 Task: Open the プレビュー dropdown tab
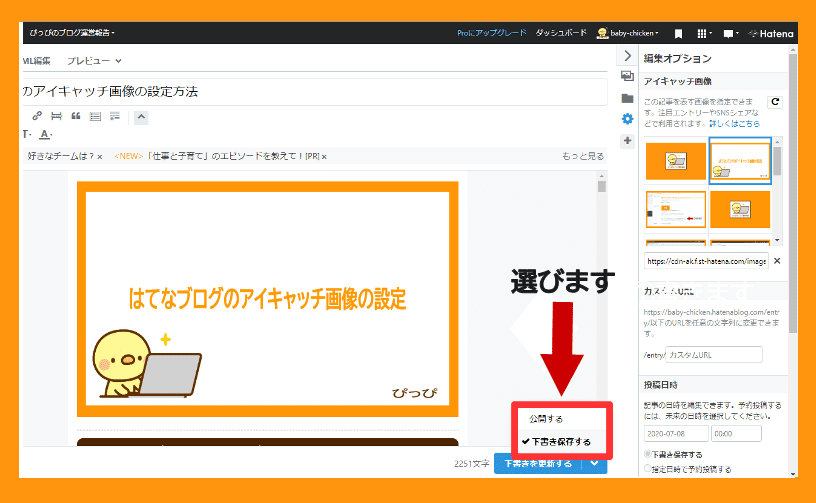coord(94,61)
